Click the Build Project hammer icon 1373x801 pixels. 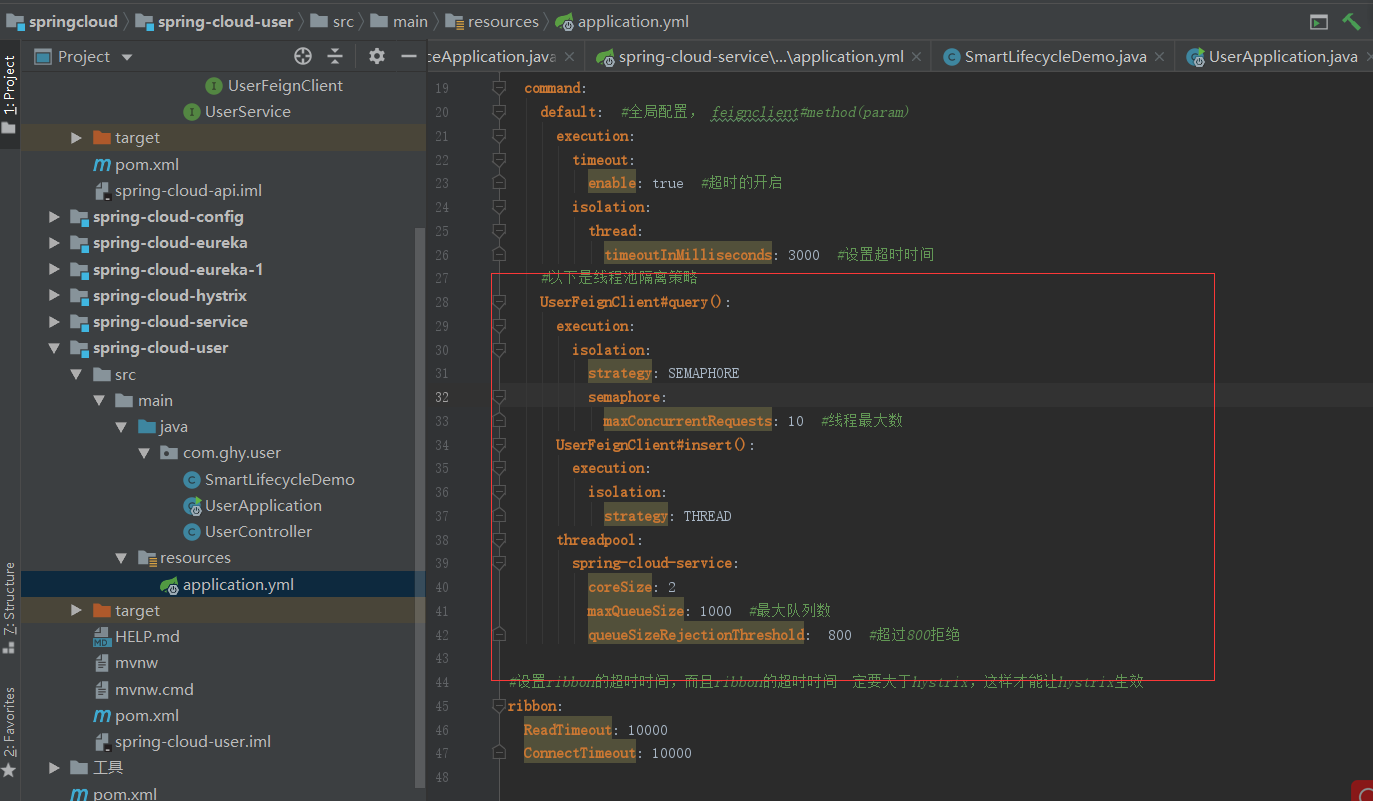[1352, 21]
